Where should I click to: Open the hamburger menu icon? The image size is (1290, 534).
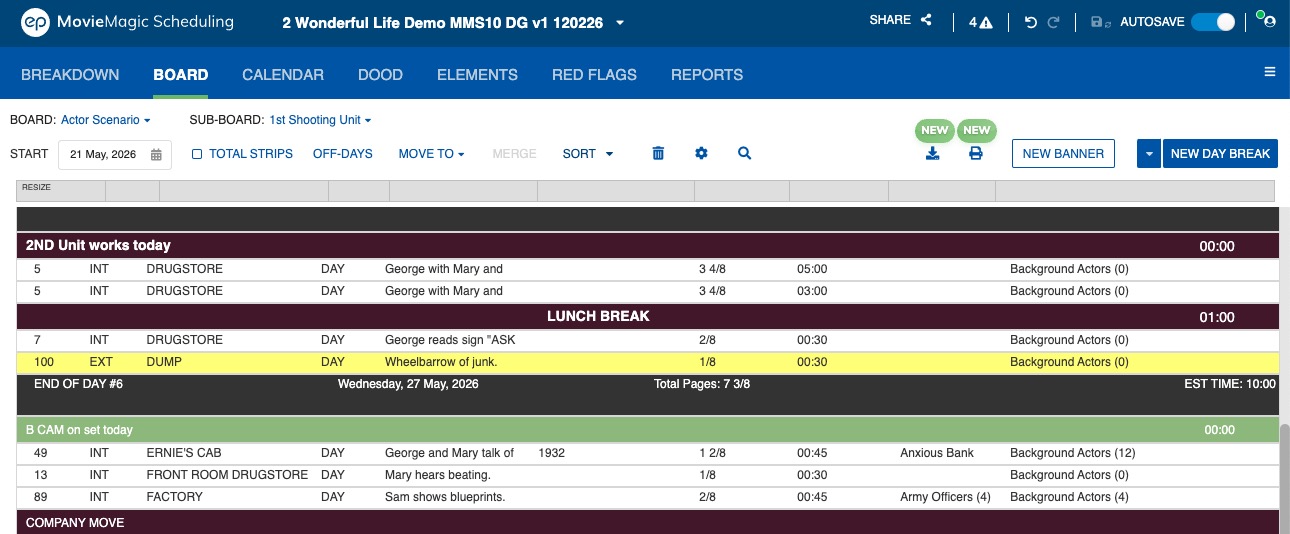1270,72
